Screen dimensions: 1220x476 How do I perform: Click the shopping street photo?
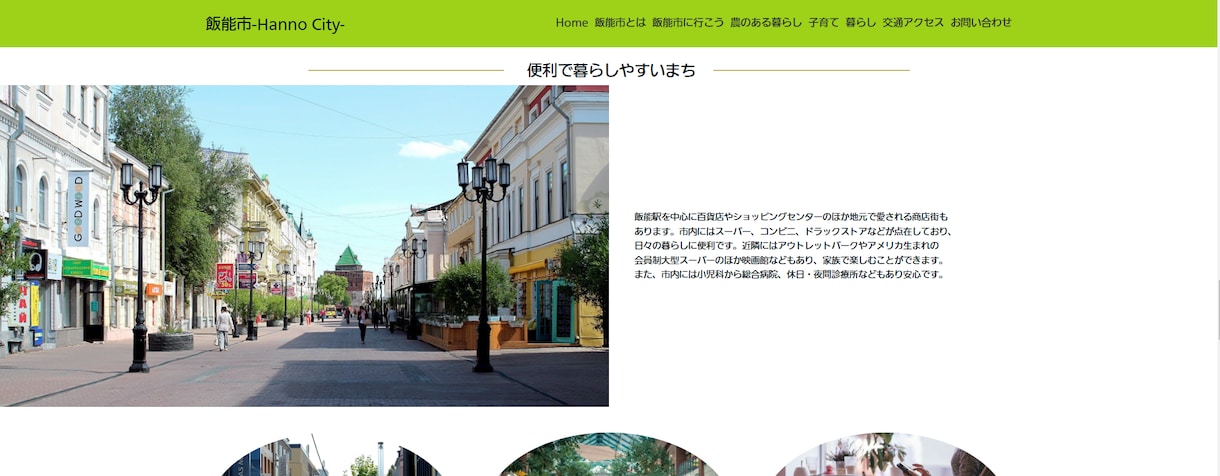coord(304,246)
